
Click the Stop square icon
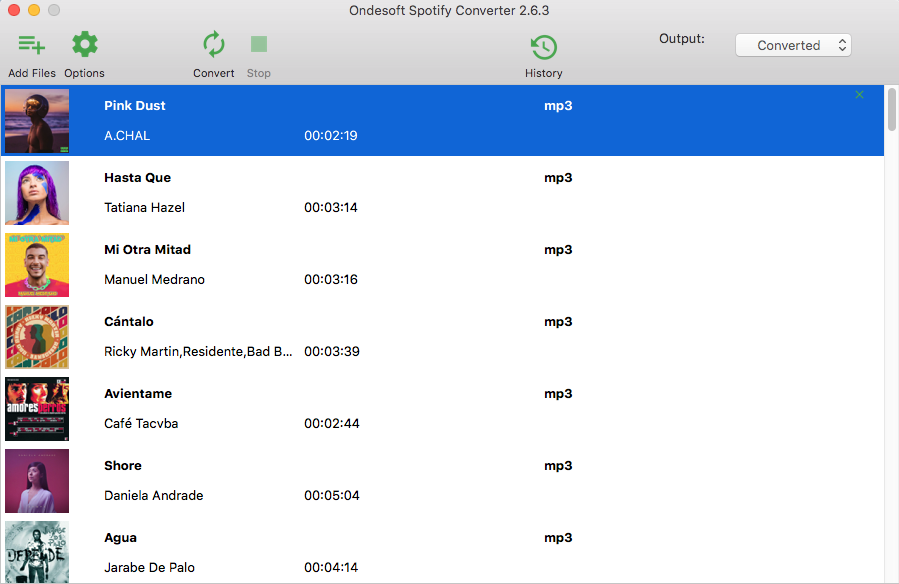pos(259,44)
